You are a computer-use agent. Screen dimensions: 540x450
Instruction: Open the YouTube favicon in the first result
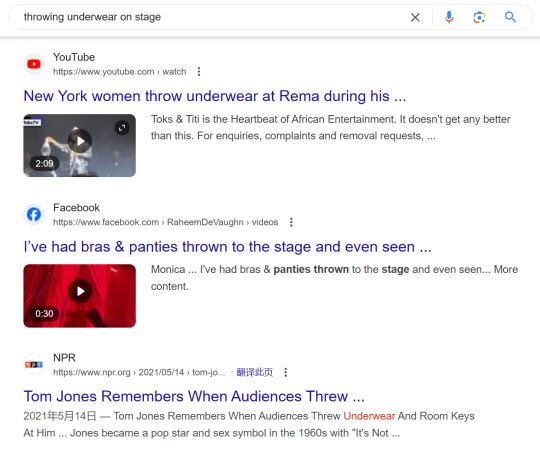(x=34, y=64)
